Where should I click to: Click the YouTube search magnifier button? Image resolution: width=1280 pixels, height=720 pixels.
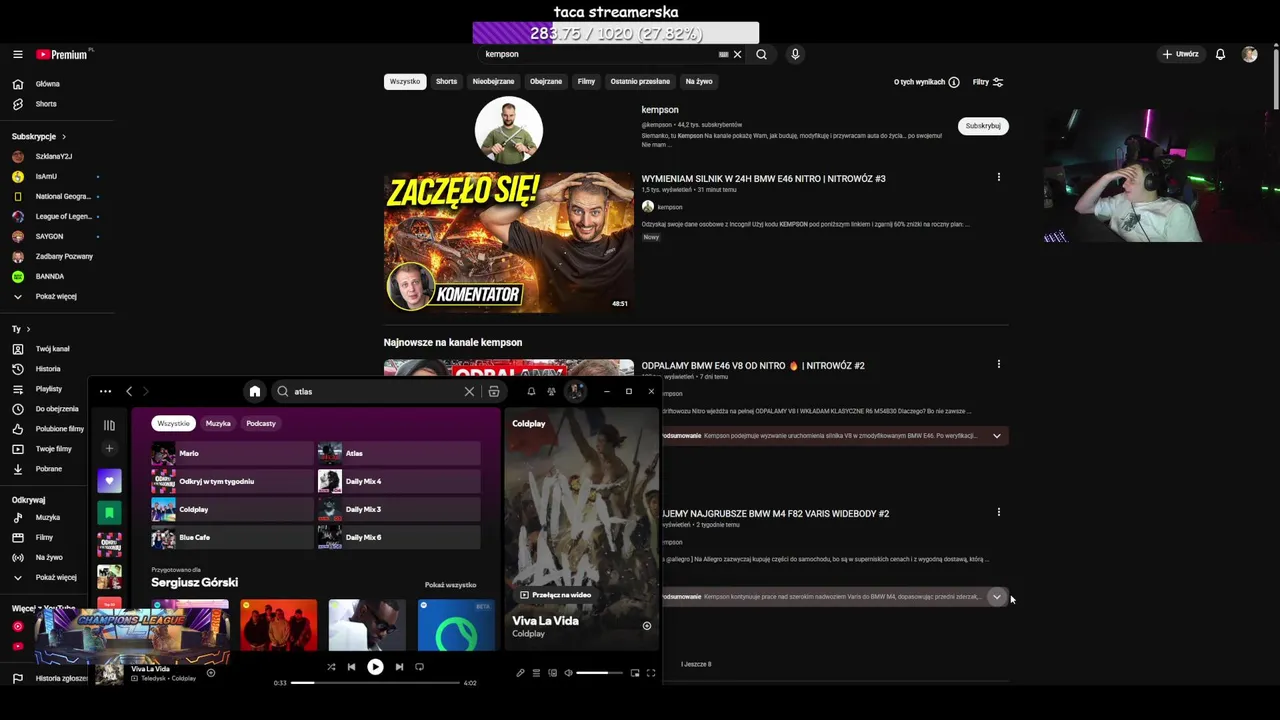tap(761, 55)
